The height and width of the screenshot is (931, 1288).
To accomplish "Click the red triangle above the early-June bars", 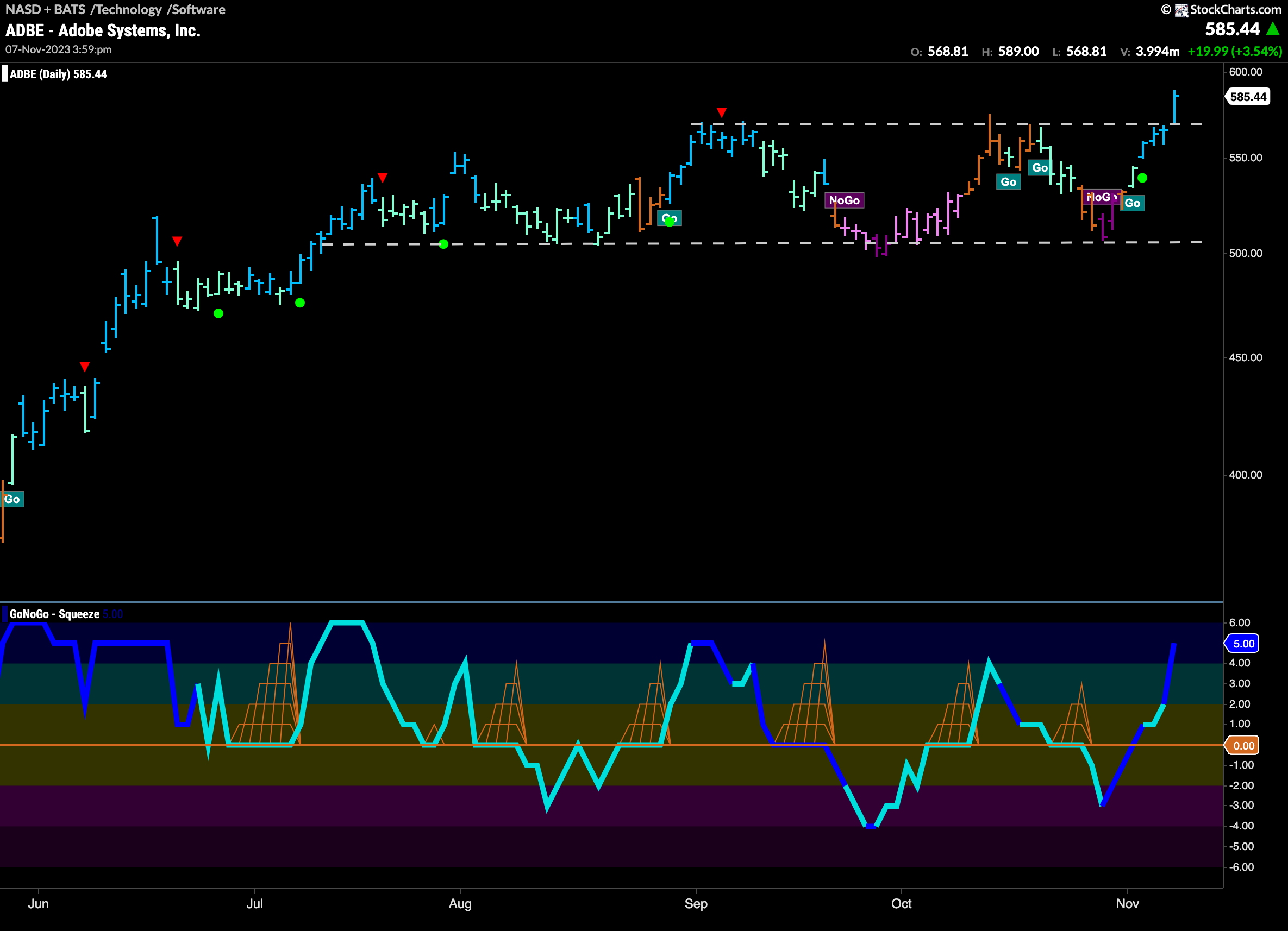I will pyautogui.click(x=85, y=367).
